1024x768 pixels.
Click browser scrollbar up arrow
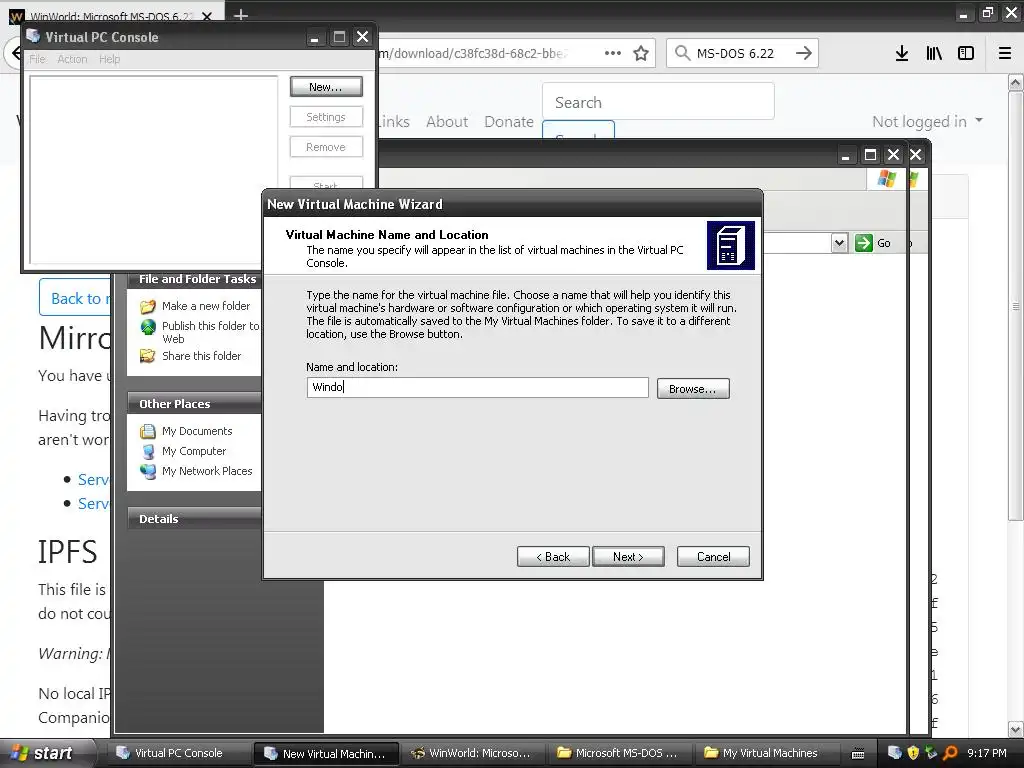pos(1016,83)
